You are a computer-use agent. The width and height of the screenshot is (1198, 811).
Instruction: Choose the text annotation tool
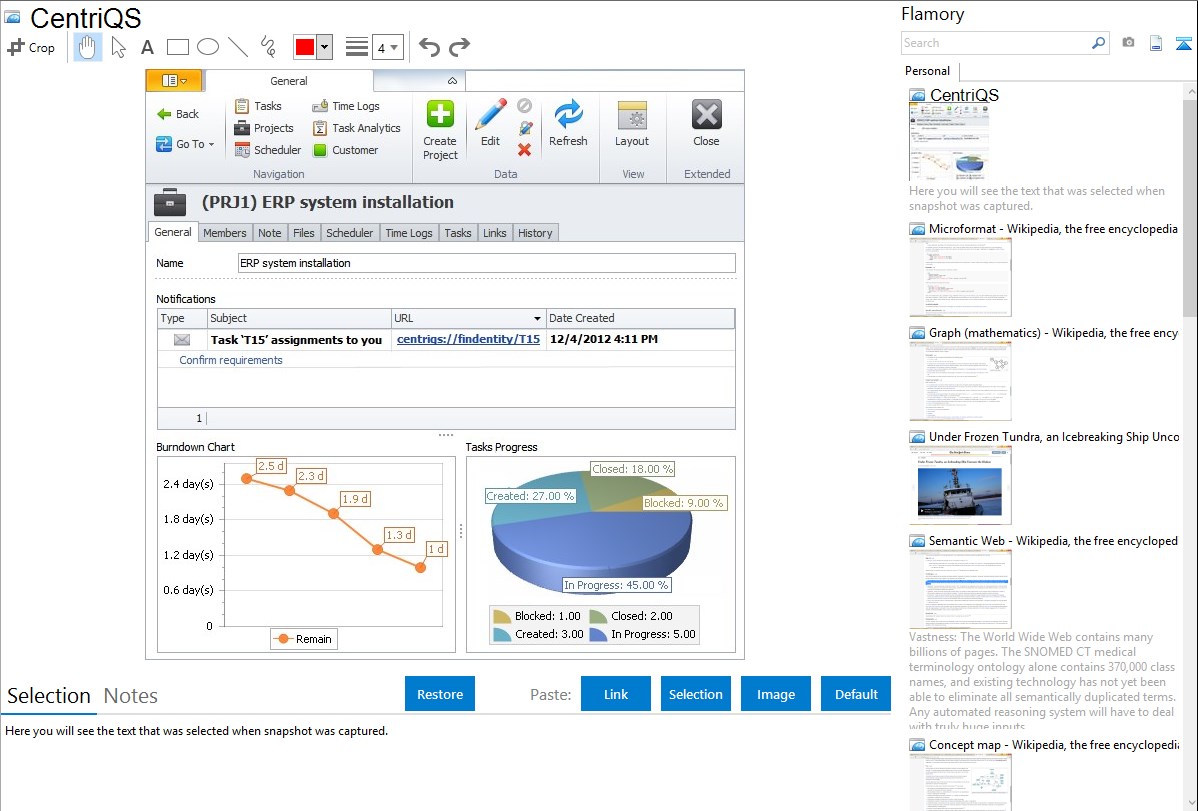click(147, 48)
